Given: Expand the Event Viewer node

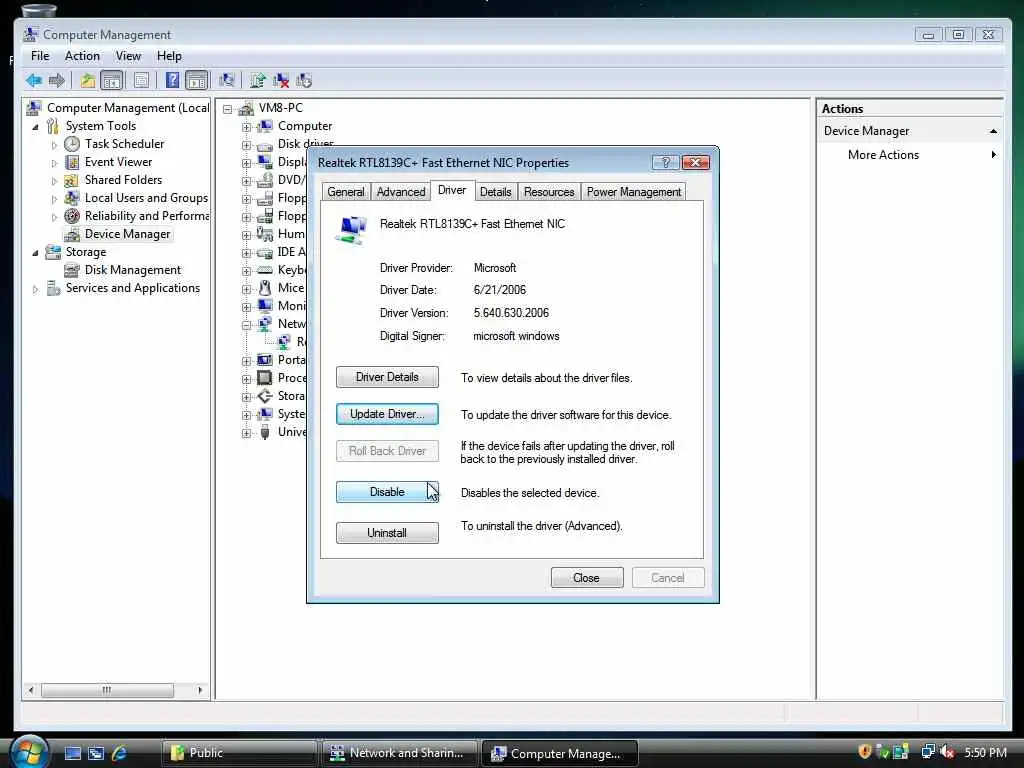Looking at the screenshot, I should pos(54,163).
